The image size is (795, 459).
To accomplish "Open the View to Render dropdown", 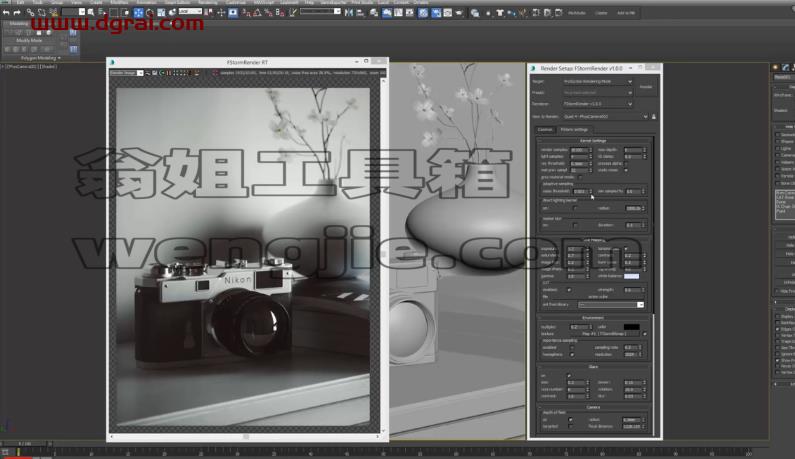I will point(606,117).
